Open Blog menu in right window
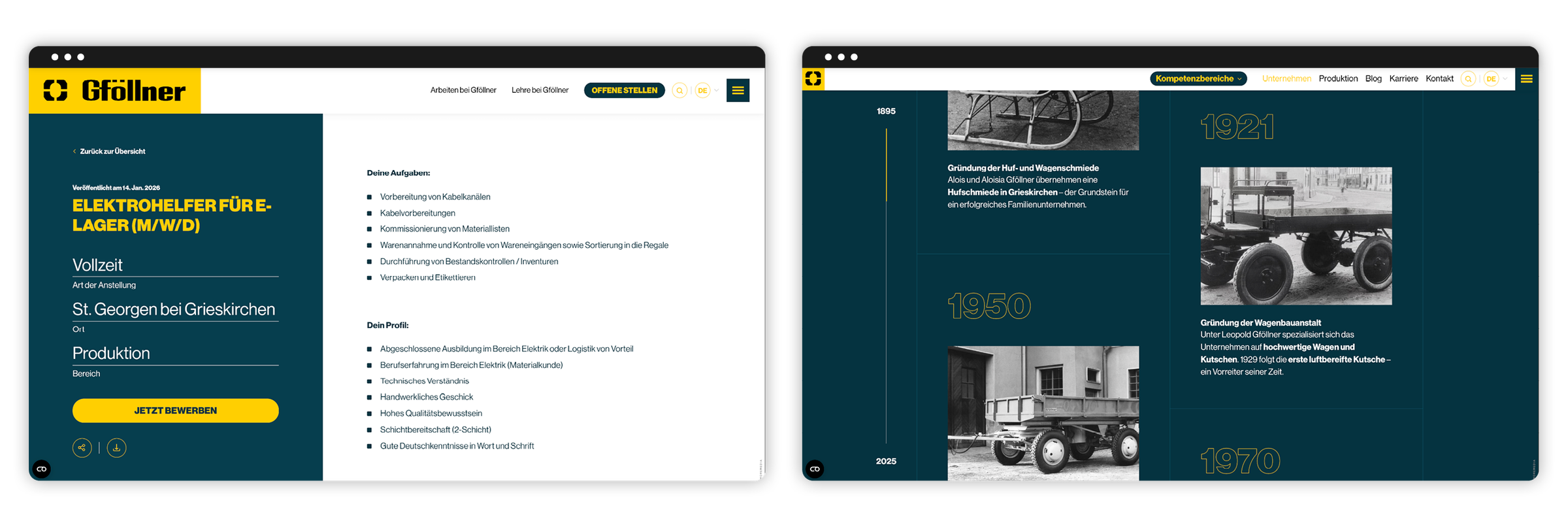Viewport: 1568px width, 527px height. (x=1373, y=79)
